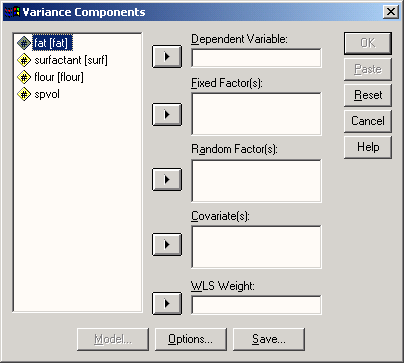Click arrow button beside Covariate(s)
The image size is (404, 363).
click(167, 244)
